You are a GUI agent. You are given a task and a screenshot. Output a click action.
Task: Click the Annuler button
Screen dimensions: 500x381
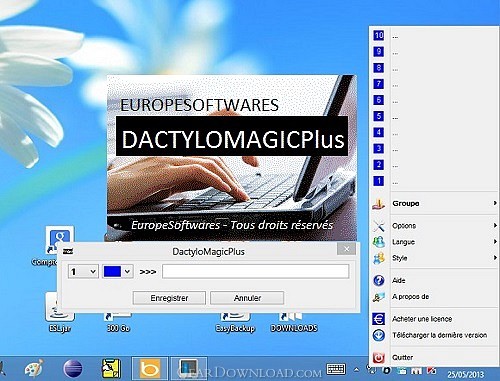click(247, 298)
